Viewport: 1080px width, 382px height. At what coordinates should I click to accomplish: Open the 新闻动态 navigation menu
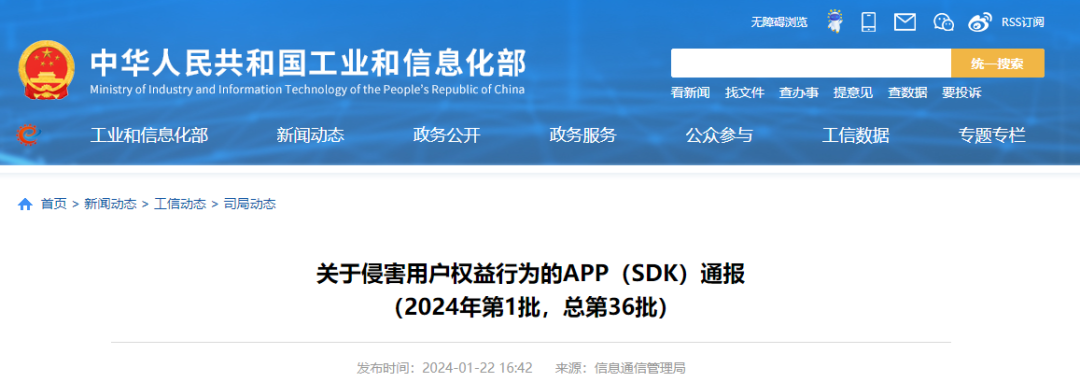[x=310, y=136]
